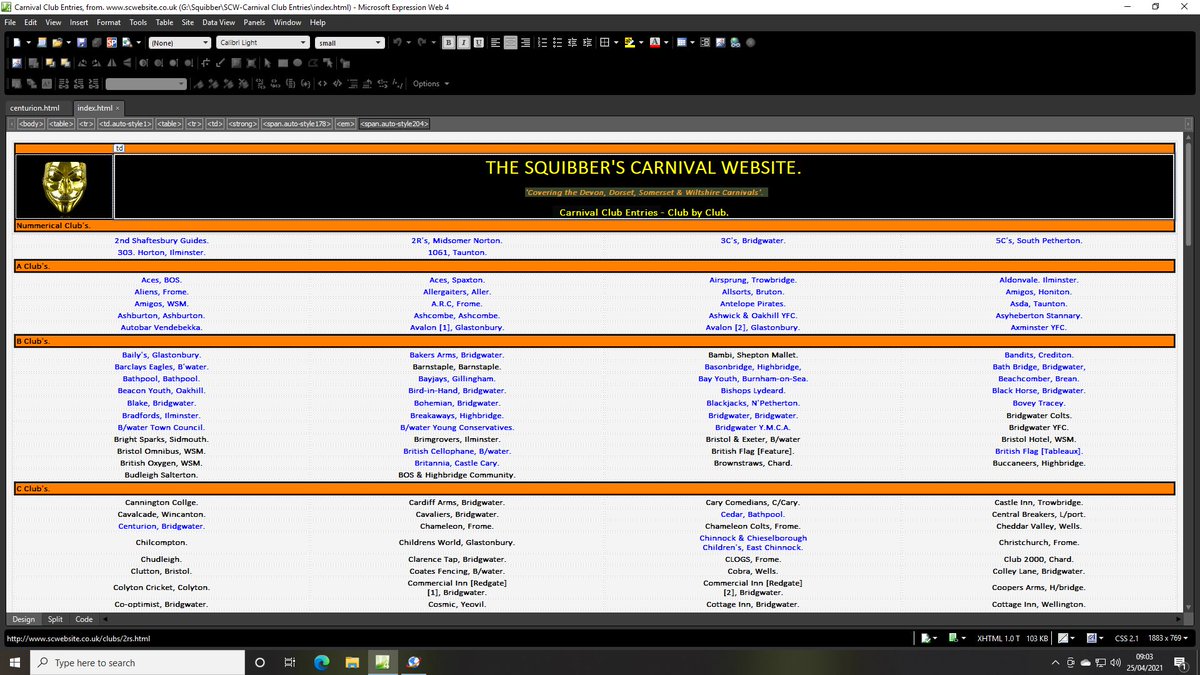Click the Save icon on the toolbar
This screenshot has width=1200, height=675.
point(82,42)
